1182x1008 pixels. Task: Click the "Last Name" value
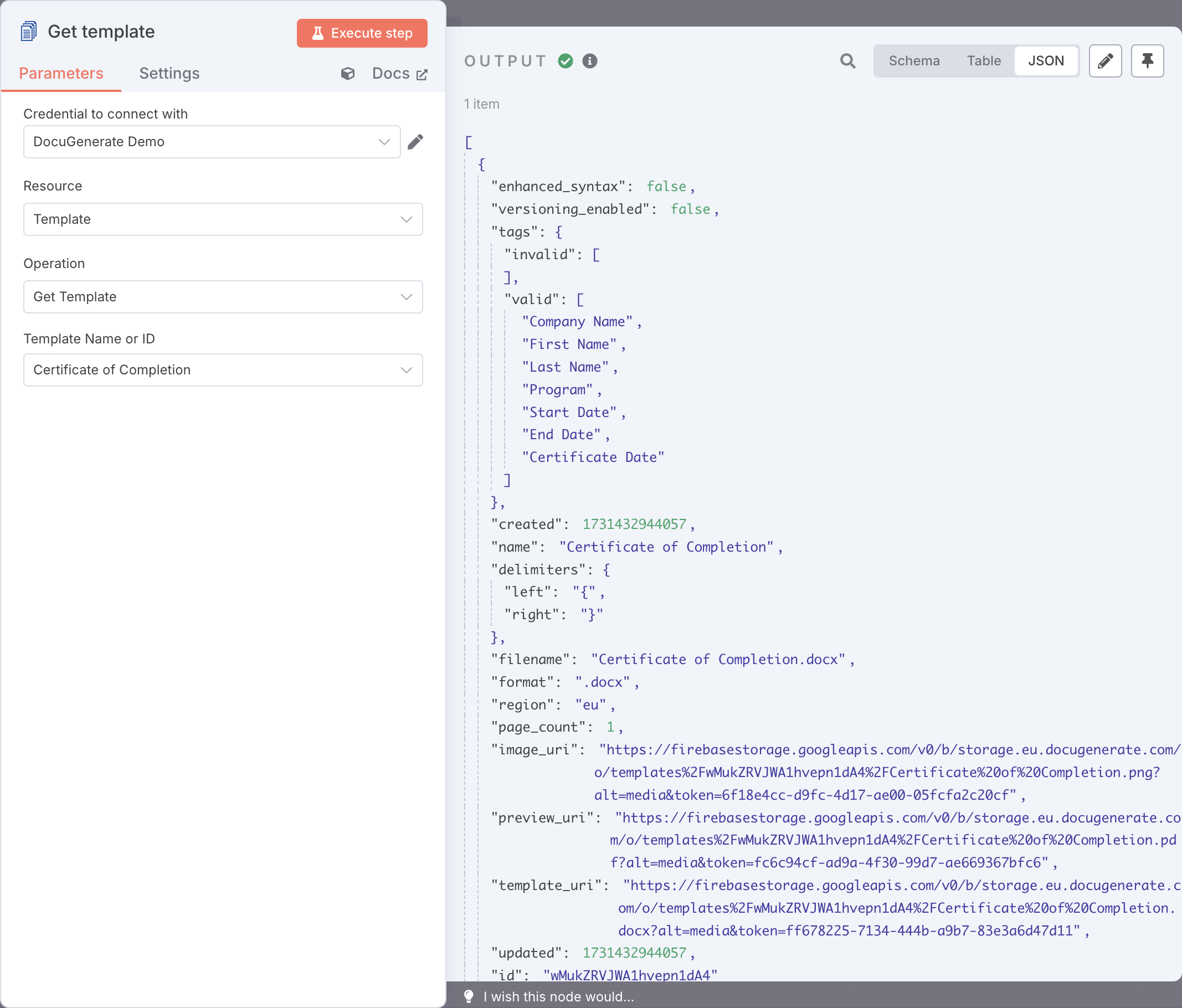pyautogui.click(x=566, y=367)
